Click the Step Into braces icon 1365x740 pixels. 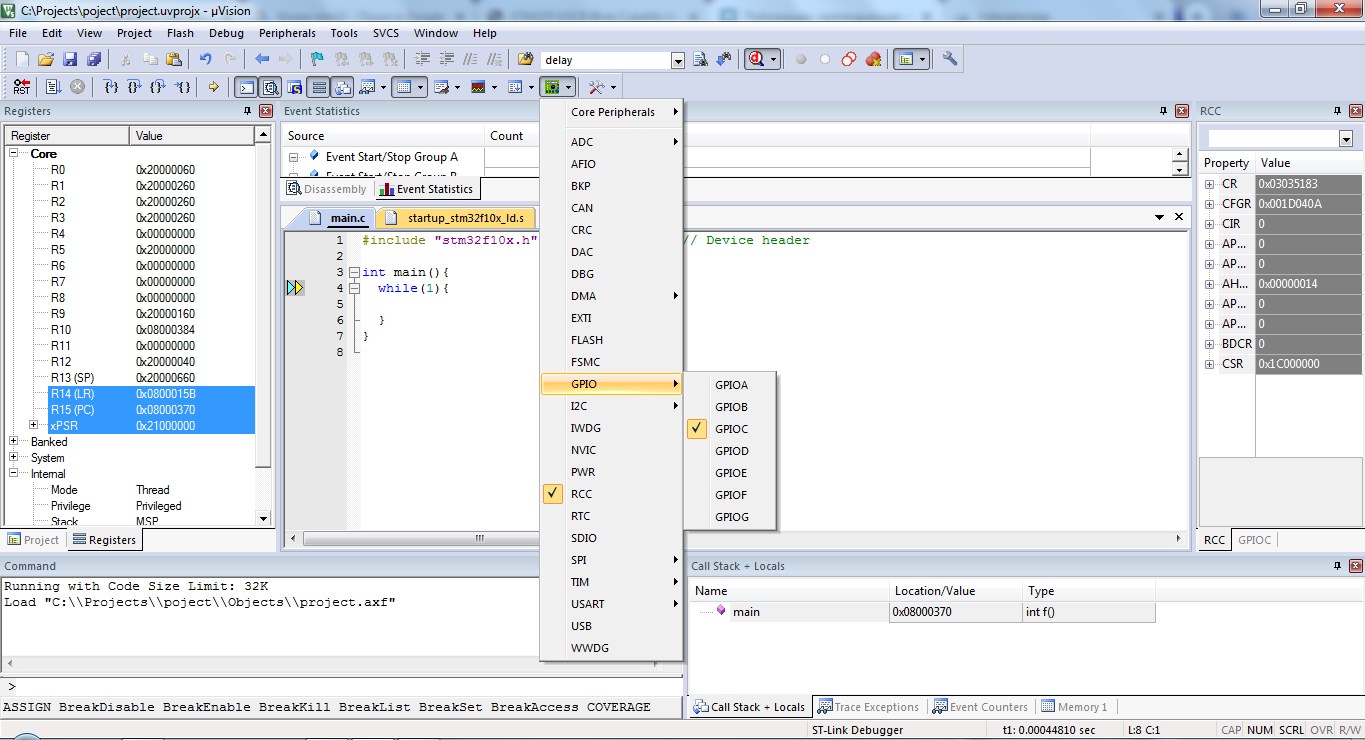coord(111,87)
